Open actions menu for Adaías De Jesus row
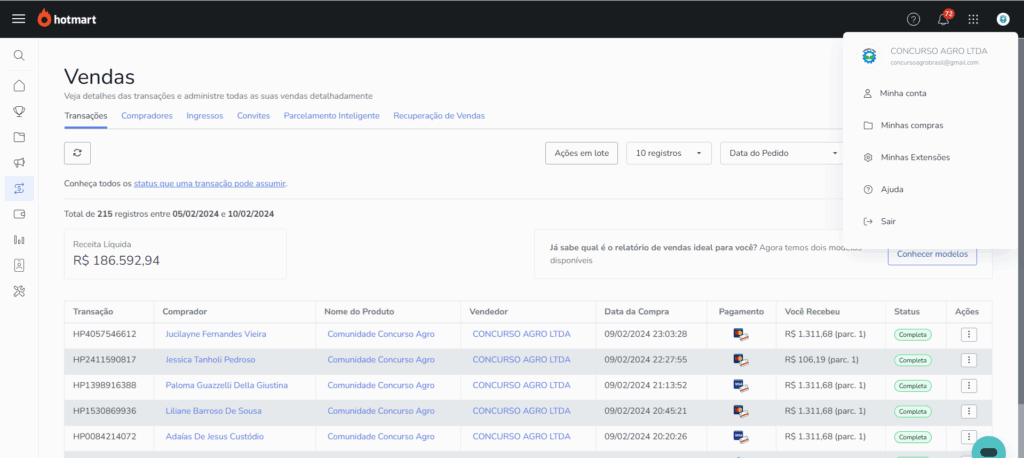Viewport: 1024px width, 458px height. 969,437
